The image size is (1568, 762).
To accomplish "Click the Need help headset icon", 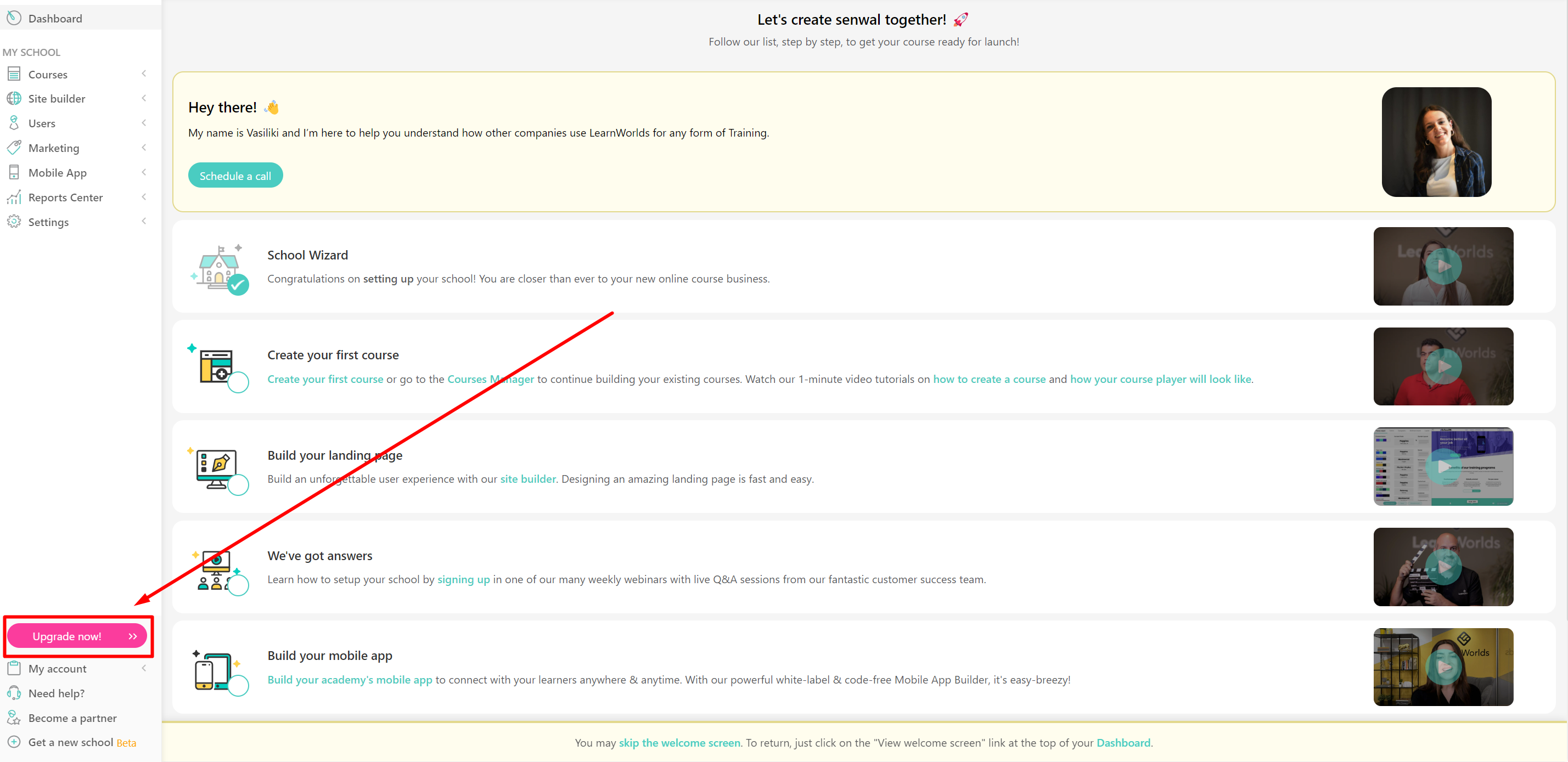I will (14, 693).
